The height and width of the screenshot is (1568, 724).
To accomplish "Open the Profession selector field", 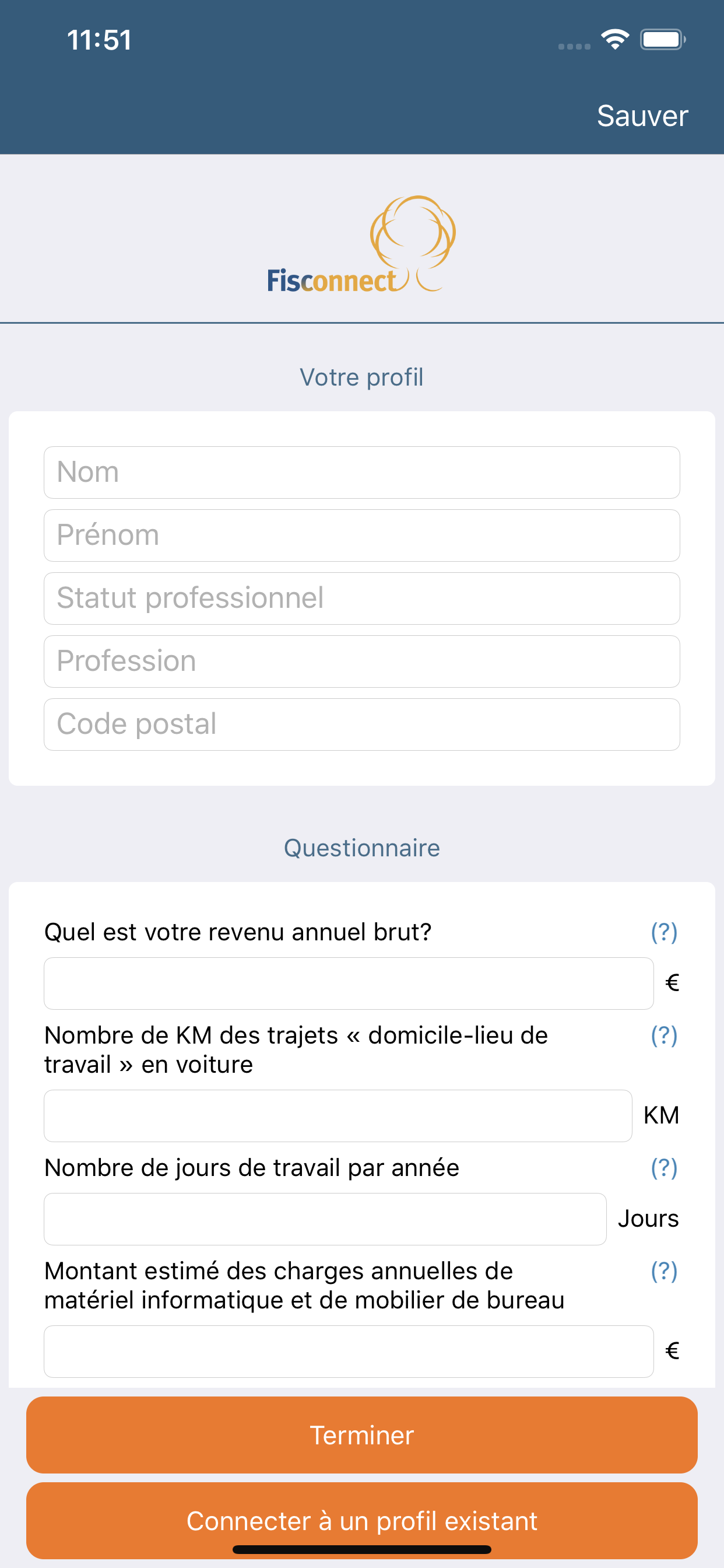I will point(362,661).
